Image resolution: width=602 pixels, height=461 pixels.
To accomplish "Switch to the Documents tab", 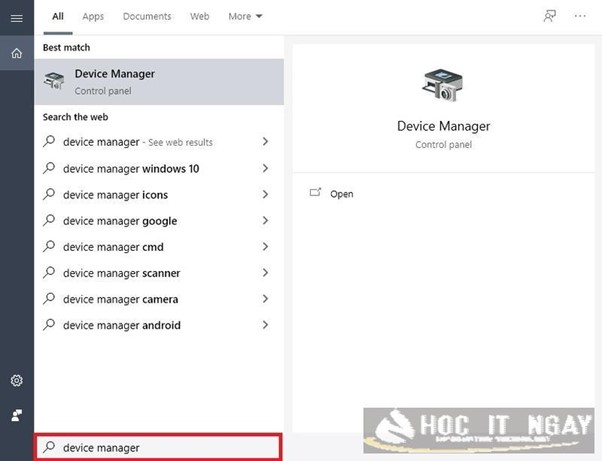I will tap(147, 17).
